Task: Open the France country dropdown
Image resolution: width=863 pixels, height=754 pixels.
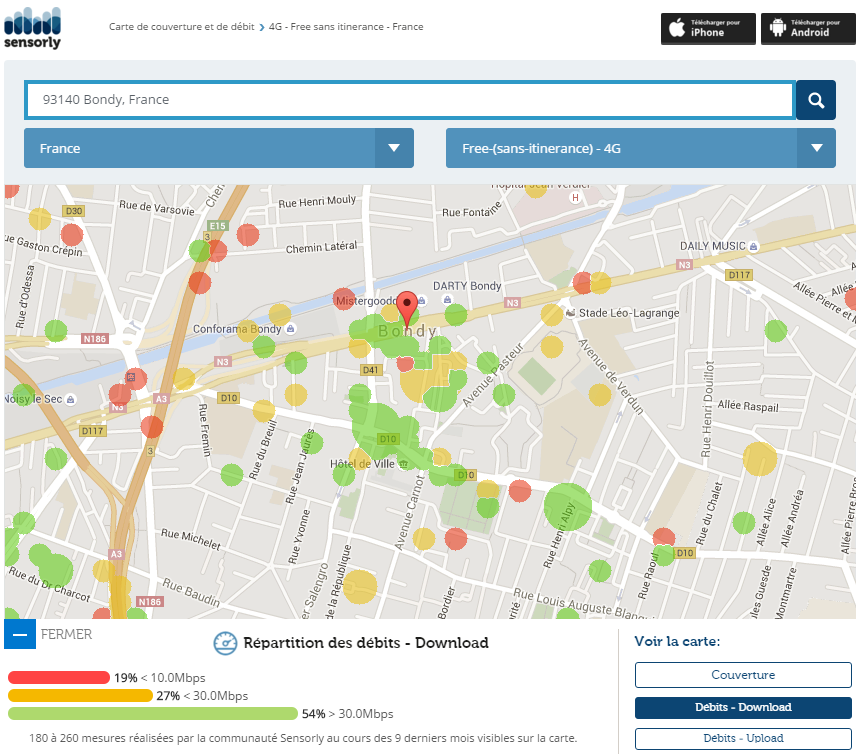Action: click(x=200, y=148)
